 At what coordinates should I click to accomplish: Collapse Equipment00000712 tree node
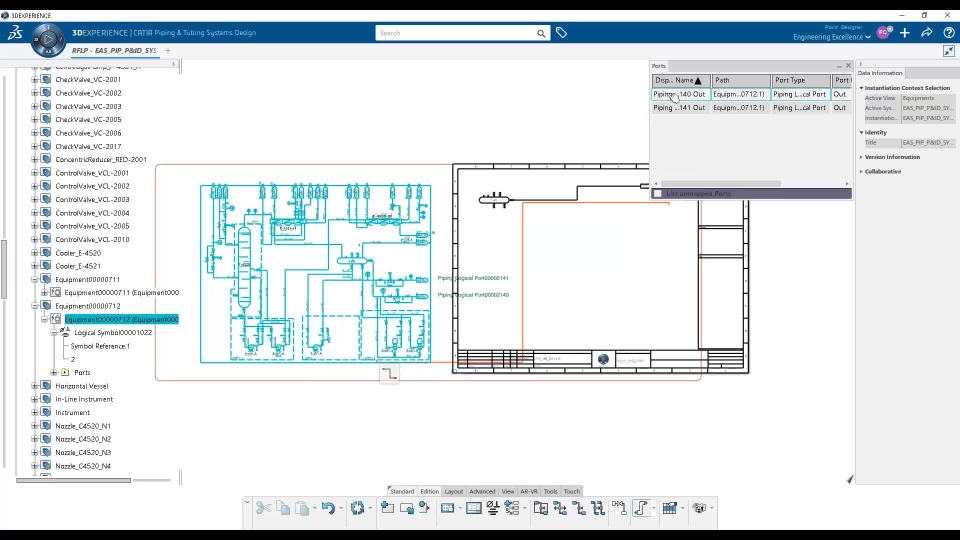click(35, 306)
